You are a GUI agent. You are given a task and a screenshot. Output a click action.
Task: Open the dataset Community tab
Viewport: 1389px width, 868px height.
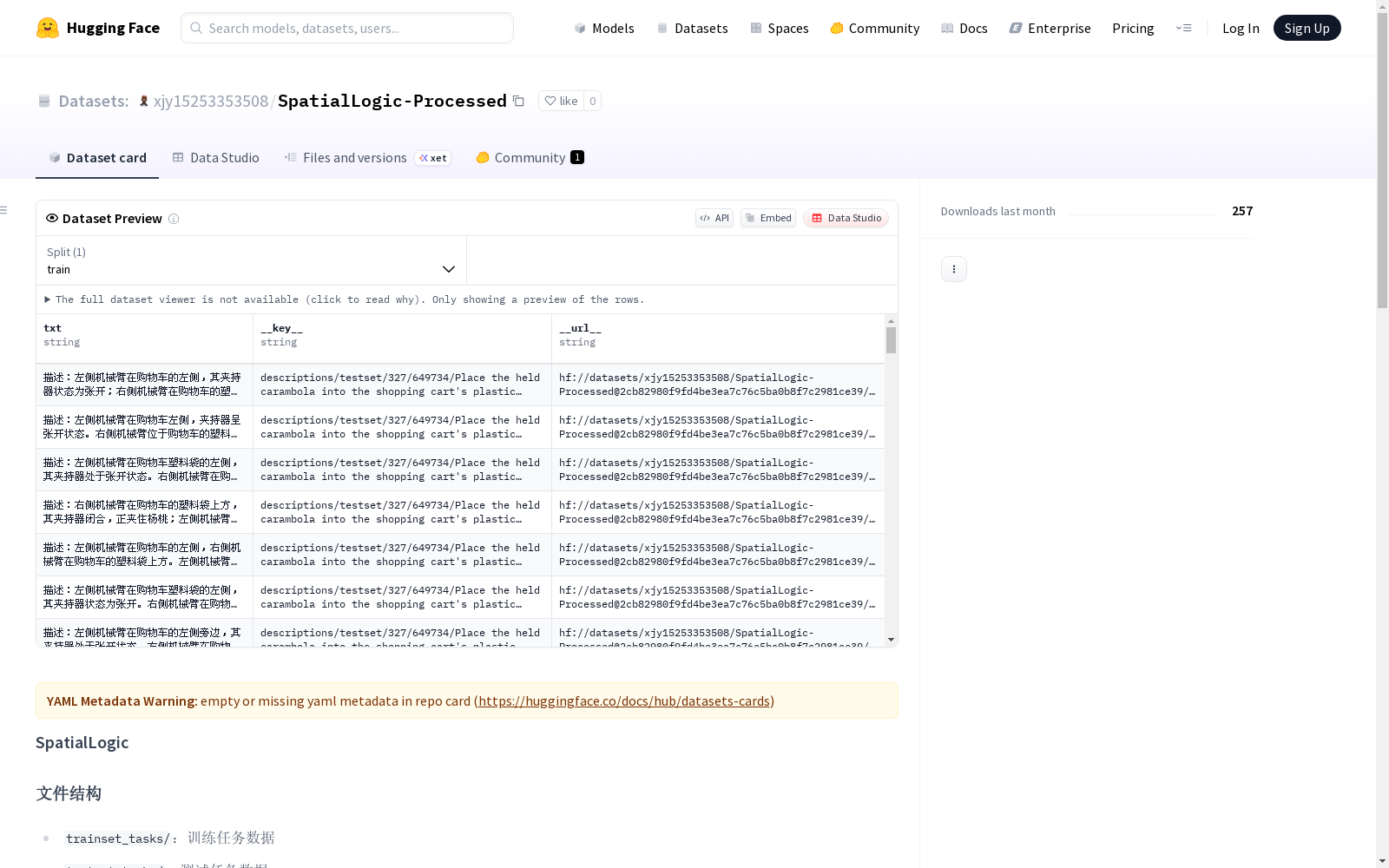[x=530, y=157]
